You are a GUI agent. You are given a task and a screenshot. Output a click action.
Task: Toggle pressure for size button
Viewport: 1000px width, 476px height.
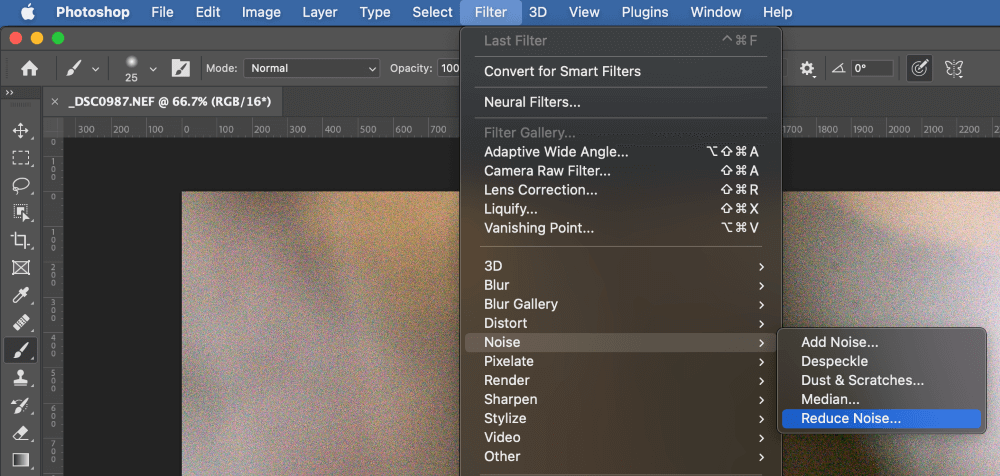coord(918,69)
